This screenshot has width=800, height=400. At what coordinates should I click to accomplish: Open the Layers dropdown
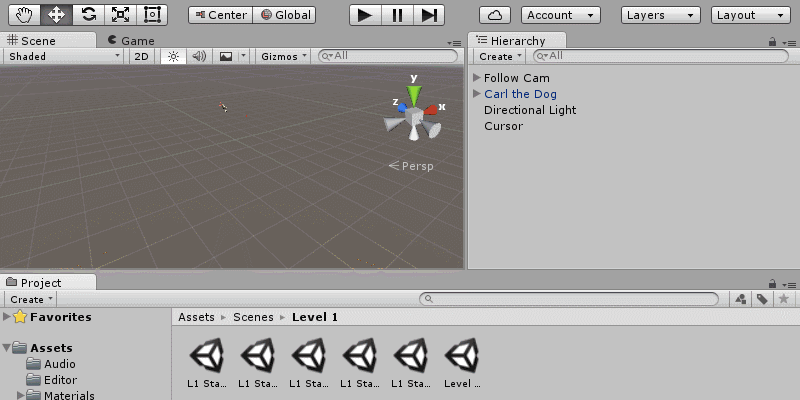click(x=661, y=15)
